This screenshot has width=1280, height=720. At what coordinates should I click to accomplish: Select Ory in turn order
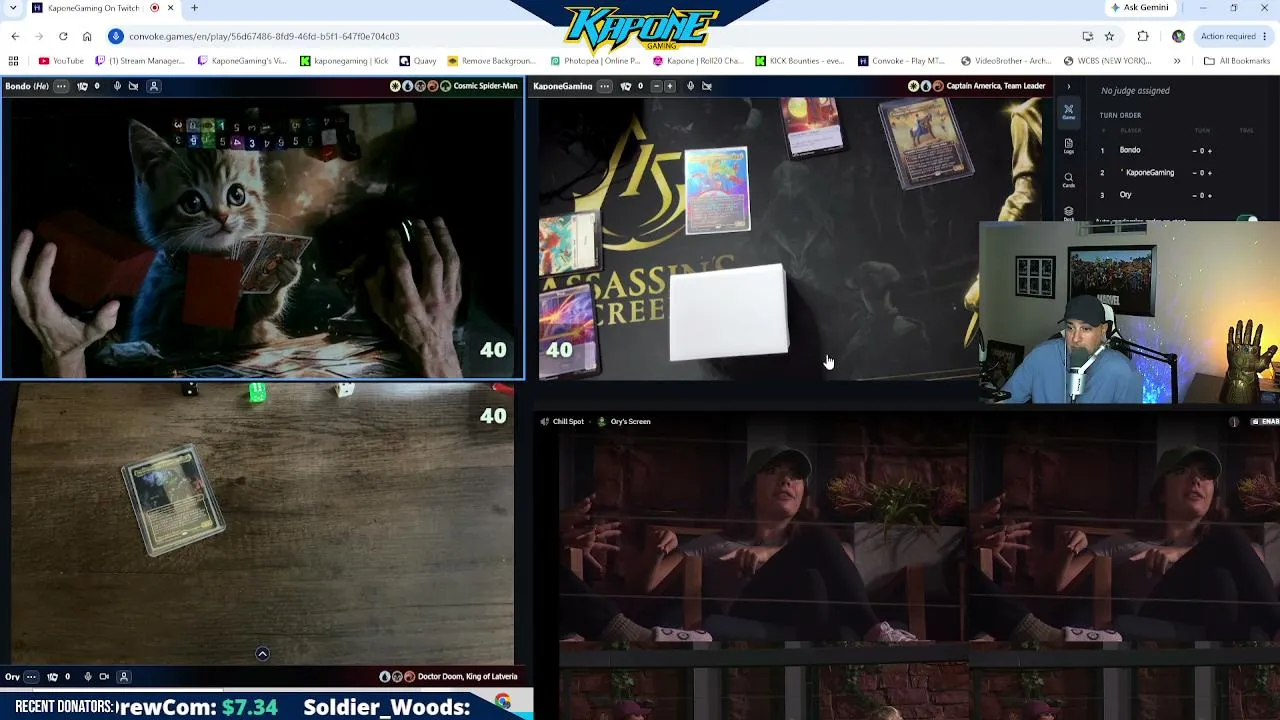(x=1125, y=195)
